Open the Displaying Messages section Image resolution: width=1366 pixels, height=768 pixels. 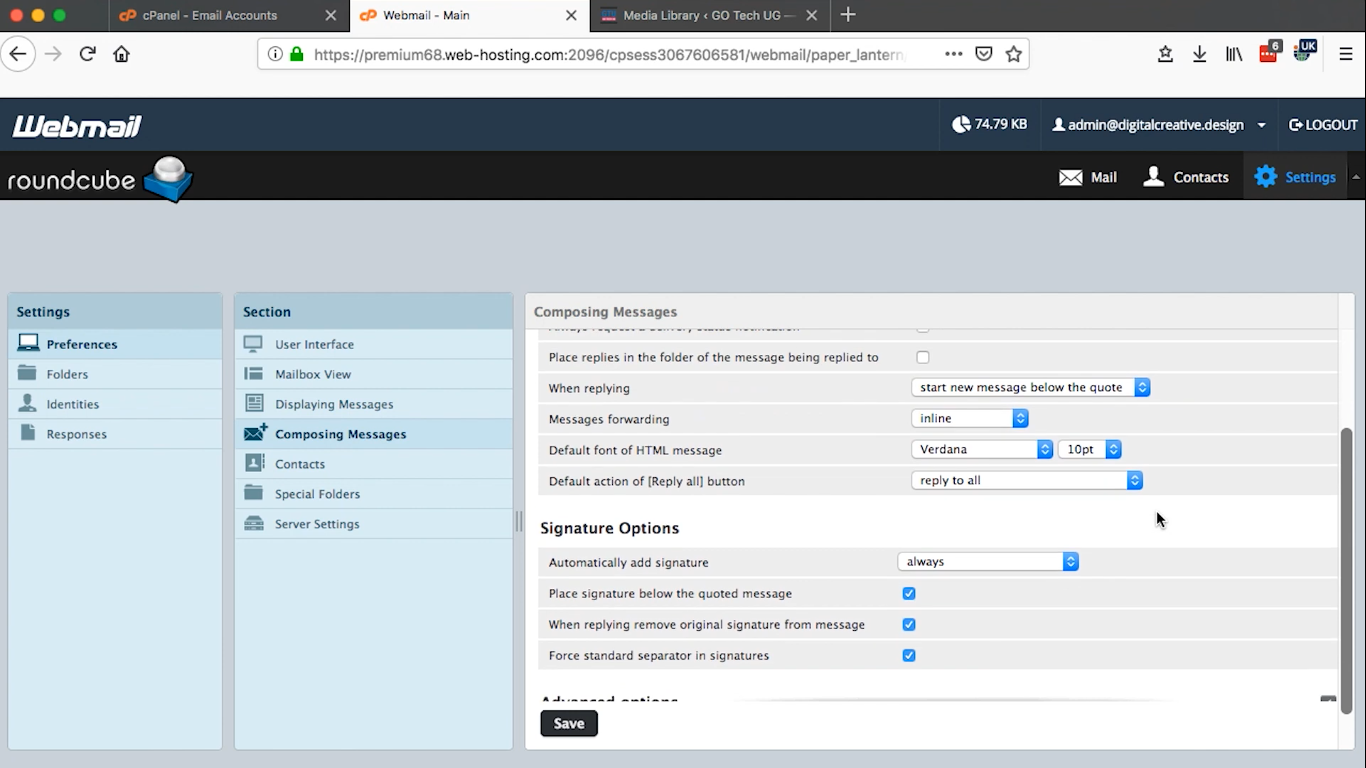(374, 404)
